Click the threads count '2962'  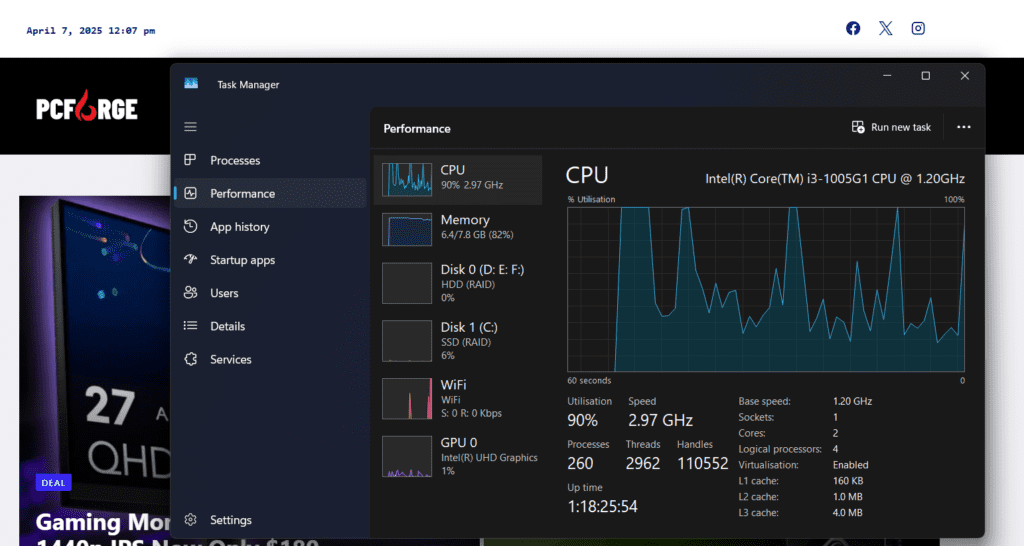[643, 463]
